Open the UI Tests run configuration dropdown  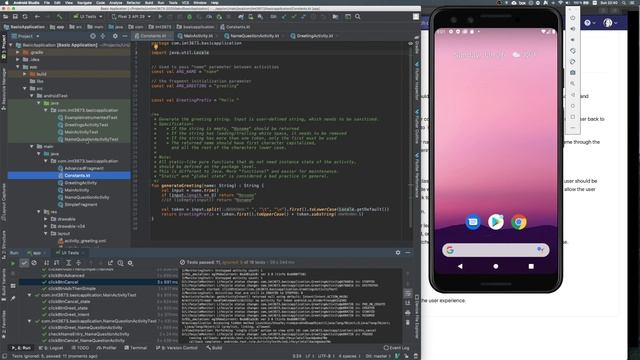(x=87, y=17)
